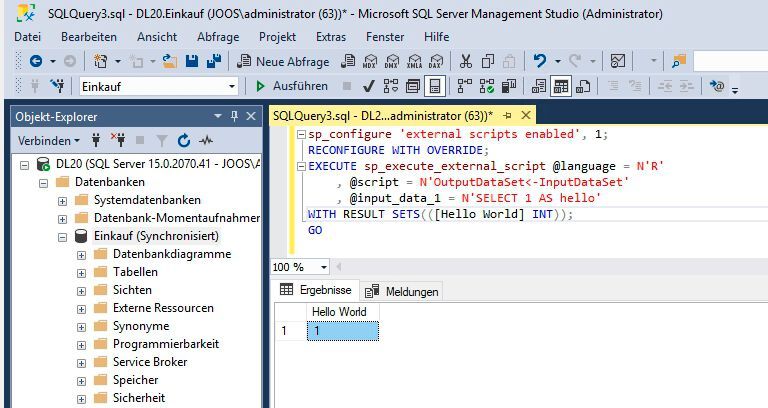Click the Save All double floppy disk icon
This screenshot has width=768, height=408.
click(x=214, y=61)
